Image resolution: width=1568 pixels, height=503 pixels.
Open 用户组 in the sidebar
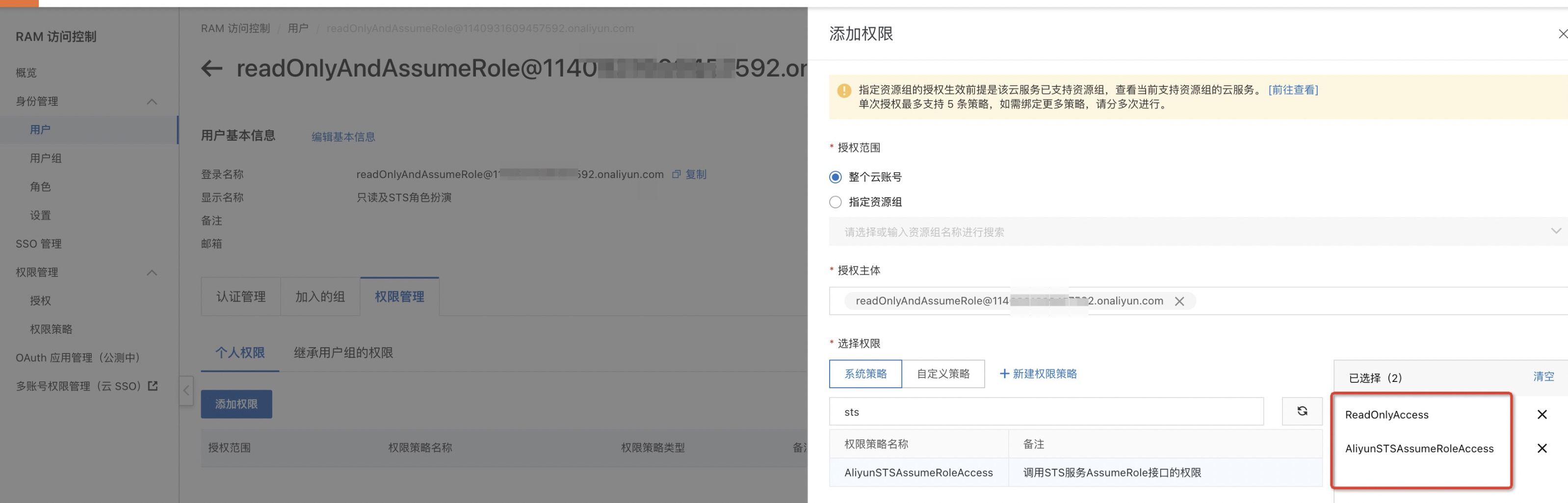point(46,159)
